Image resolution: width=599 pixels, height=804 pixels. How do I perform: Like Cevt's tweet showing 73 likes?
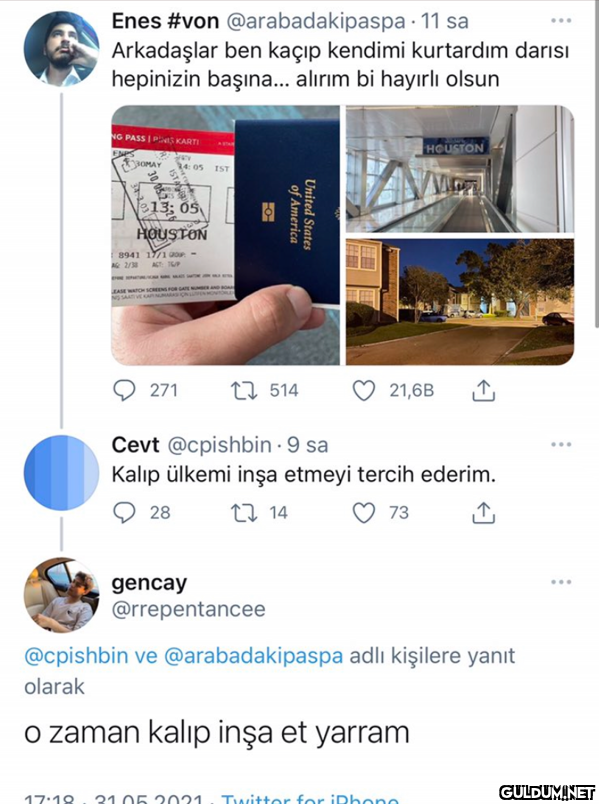click(364, 512)
